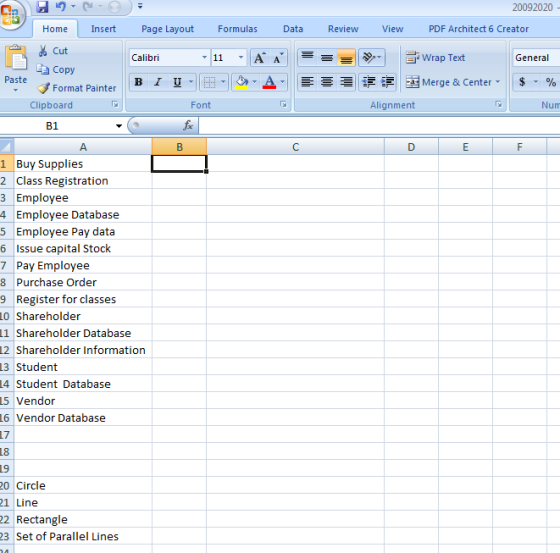Image resolution: width=560 pixels, height=553 pixels.
Task: Click Merge & Center
Action: point(449,82)
